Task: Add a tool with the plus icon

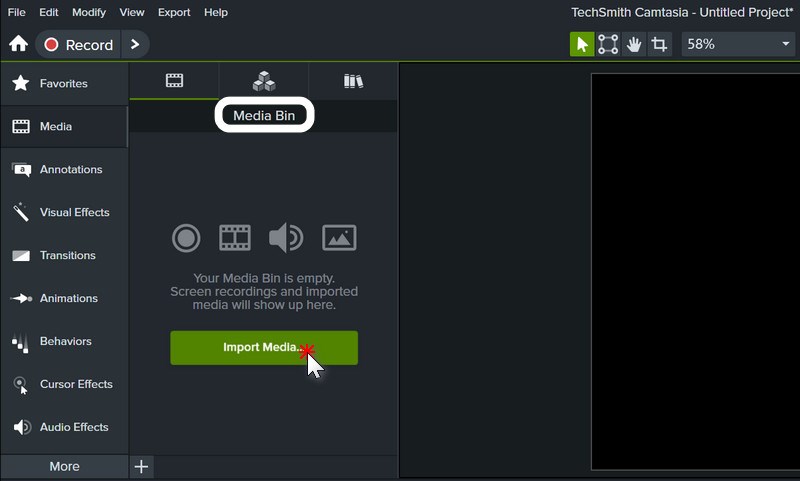Action: tap(141, 466)
